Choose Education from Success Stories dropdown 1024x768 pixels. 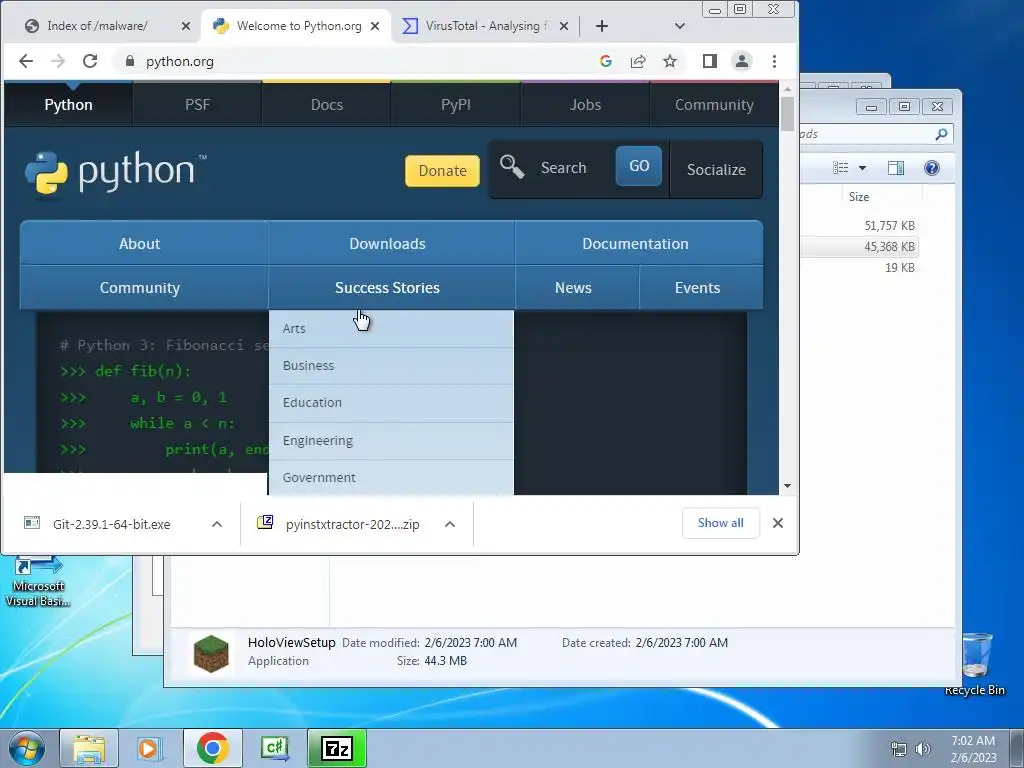[391, 403]
